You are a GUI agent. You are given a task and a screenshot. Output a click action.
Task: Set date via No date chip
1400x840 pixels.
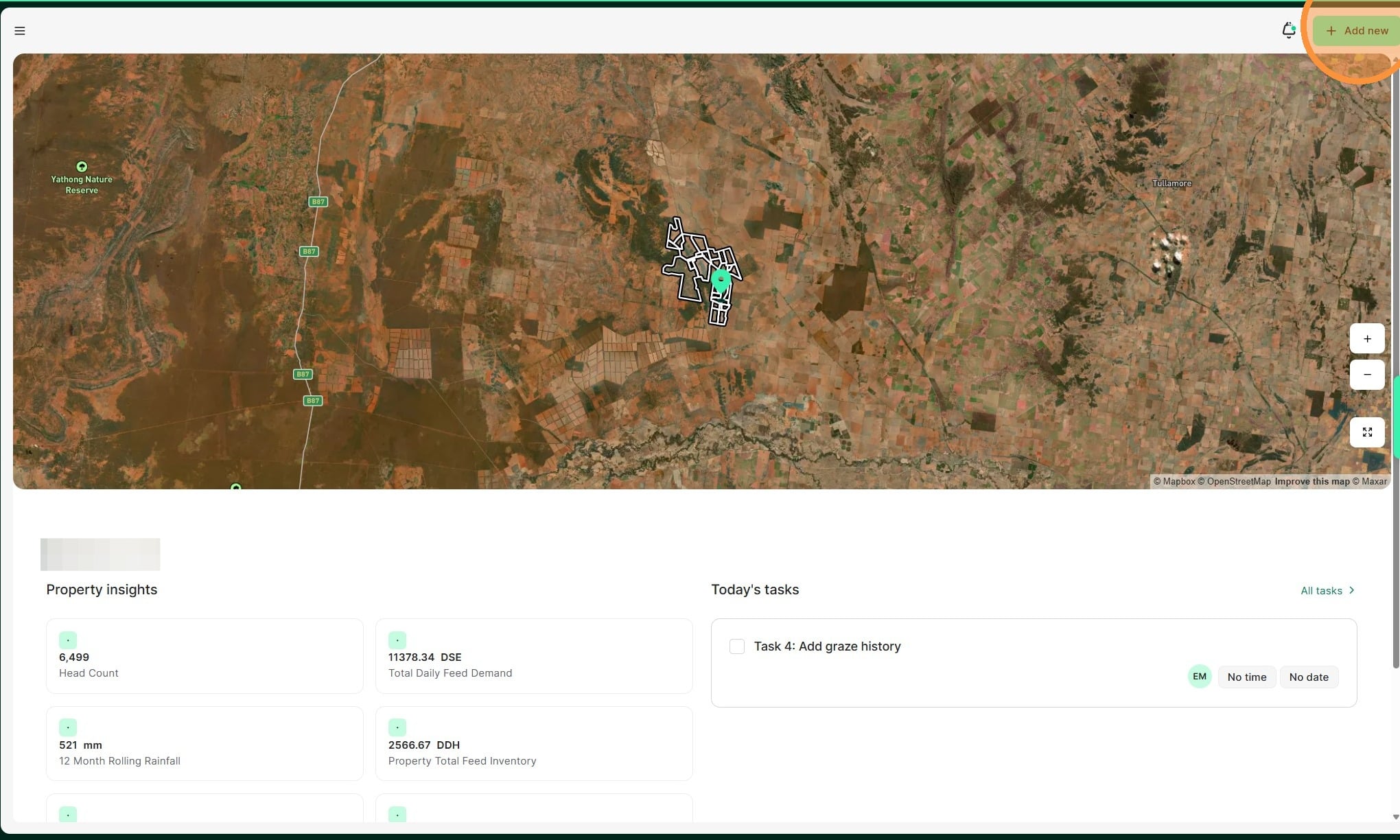coord(1308,677)
